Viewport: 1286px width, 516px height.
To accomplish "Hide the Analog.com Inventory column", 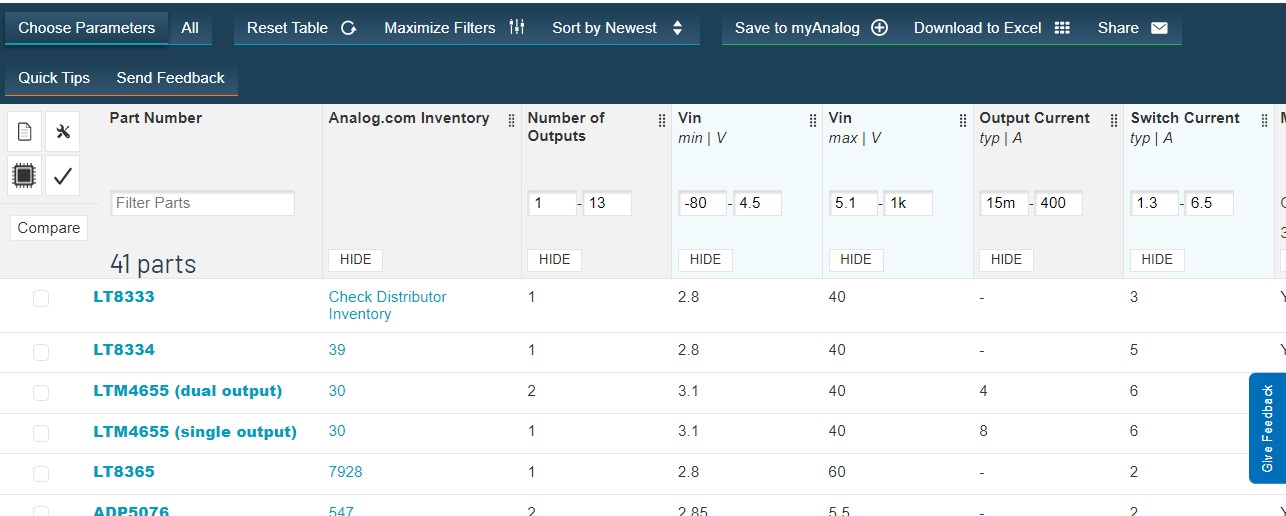I will [355, 259].
